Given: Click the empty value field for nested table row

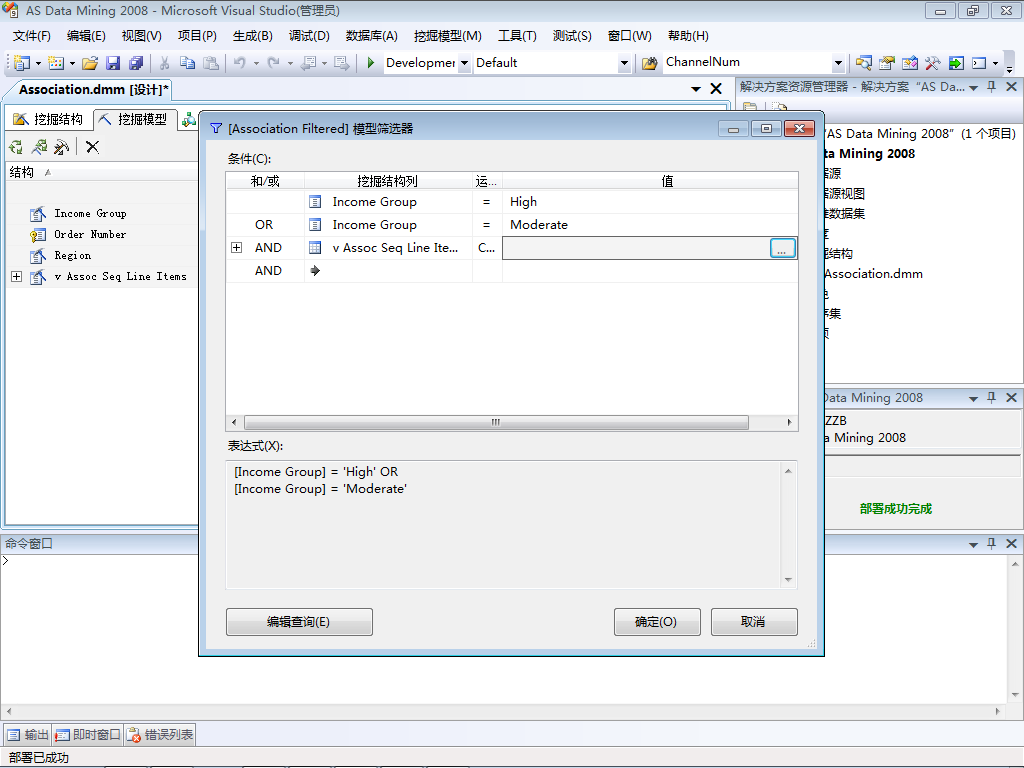Looking at the screenshot, I should pyautogui.click(x=637, y=248).
